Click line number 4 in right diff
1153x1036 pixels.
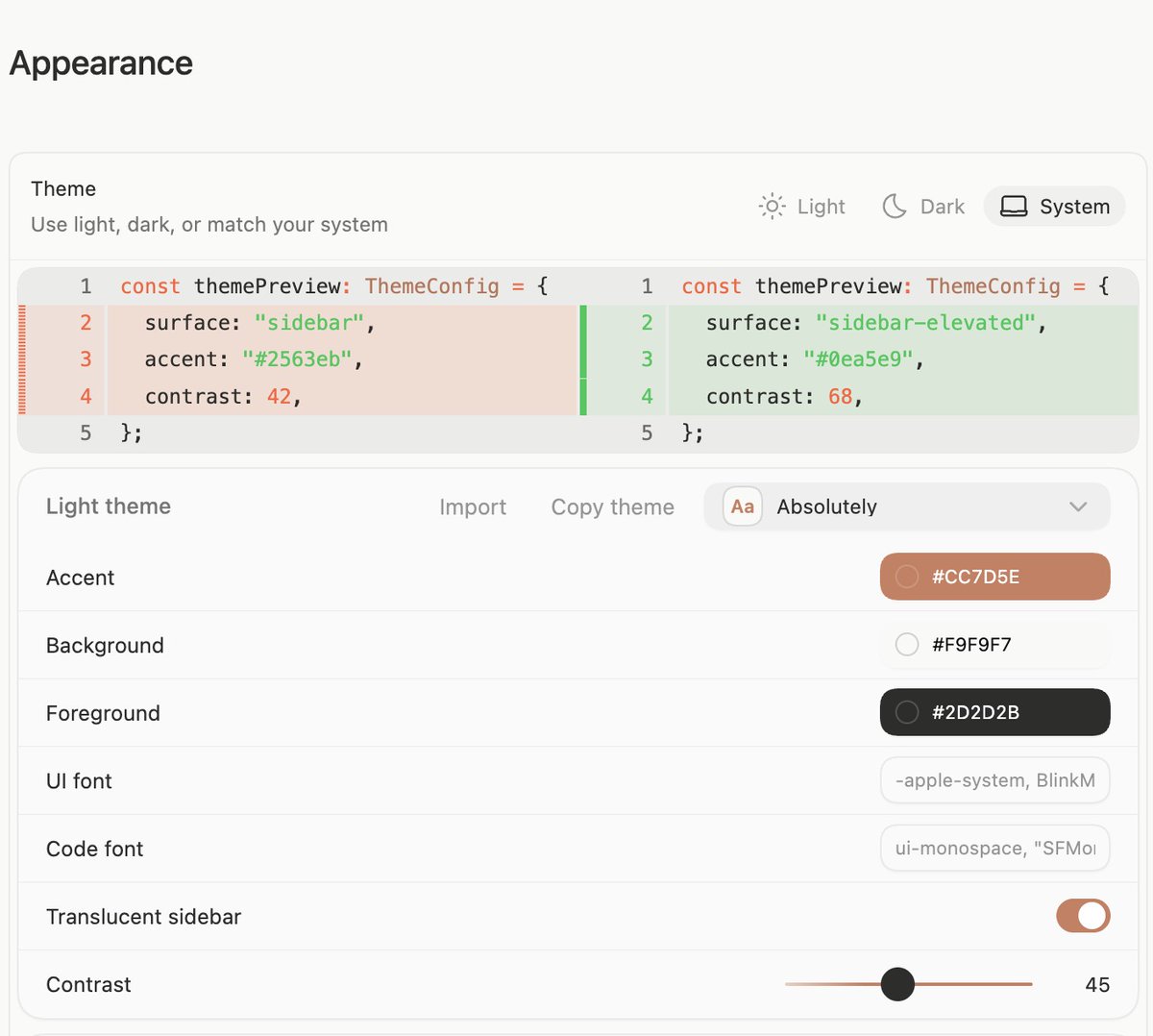point(647,396)
